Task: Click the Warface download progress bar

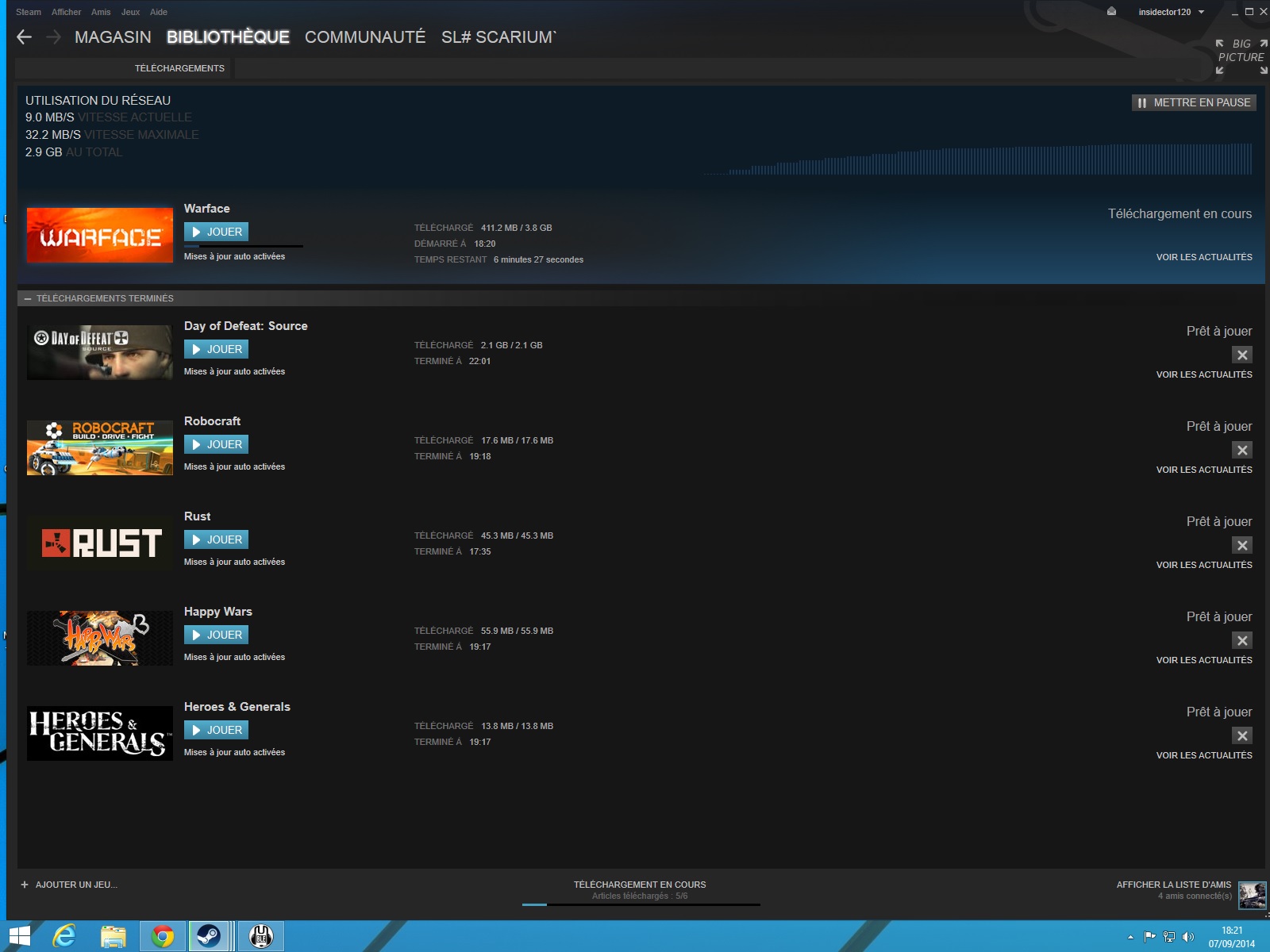Action: point(244,246)
